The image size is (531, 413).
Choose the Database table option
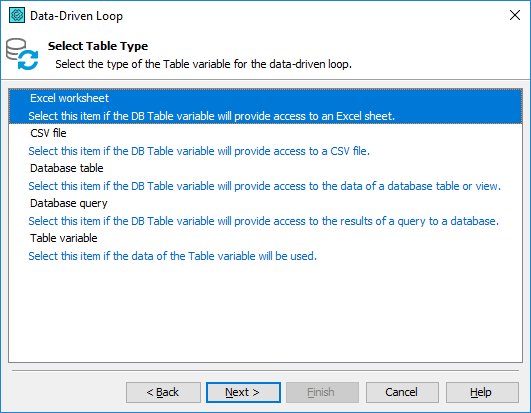click(x=67, y=168)
